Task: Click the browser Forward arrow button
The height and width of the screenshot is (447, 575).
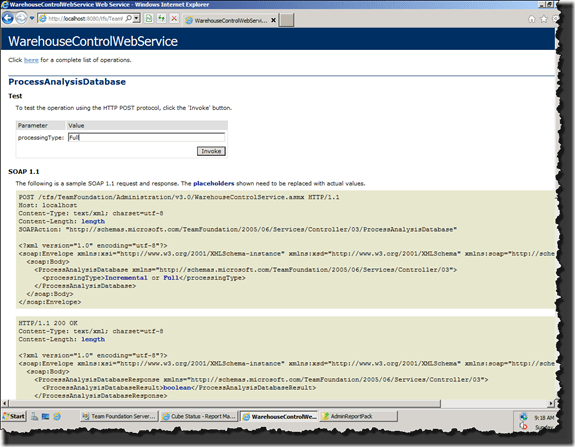Action: [x=21, y=18]
